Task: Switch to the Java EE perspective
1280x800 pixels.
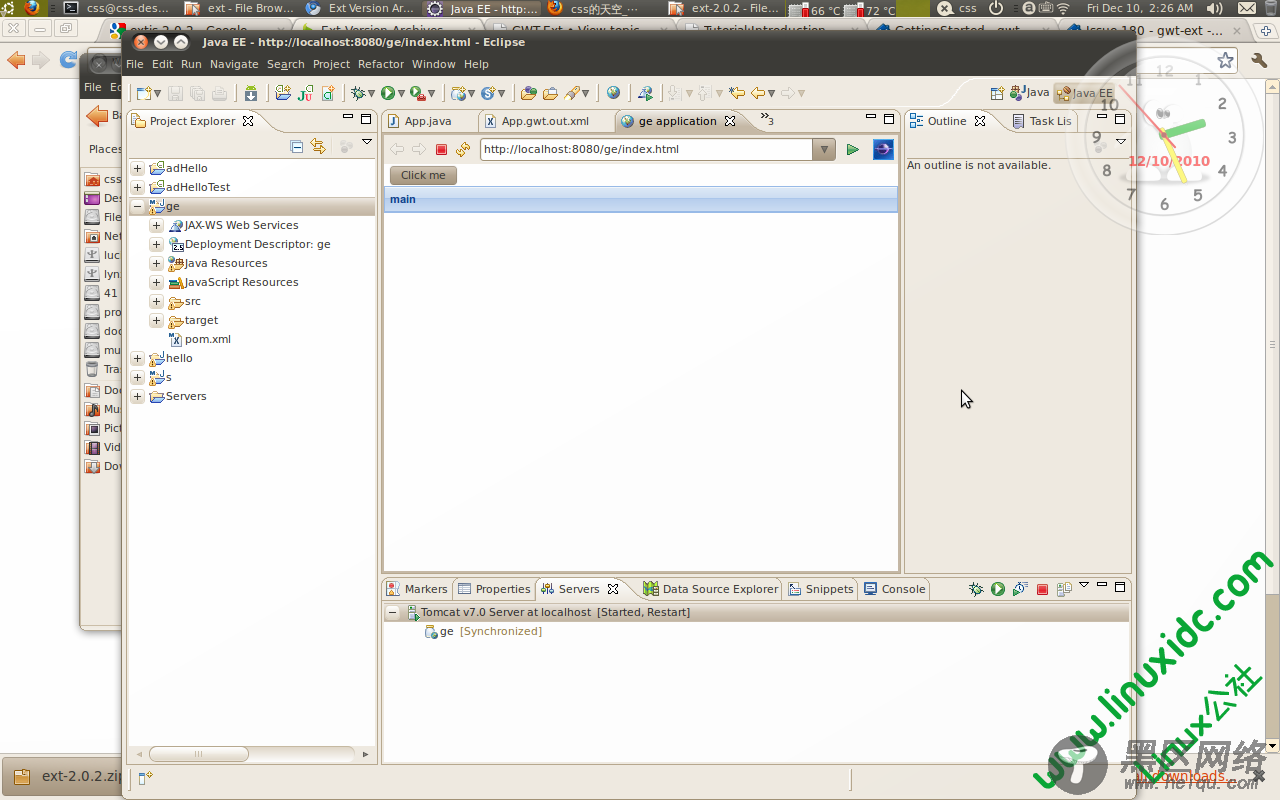Action: coord(1084,93)
